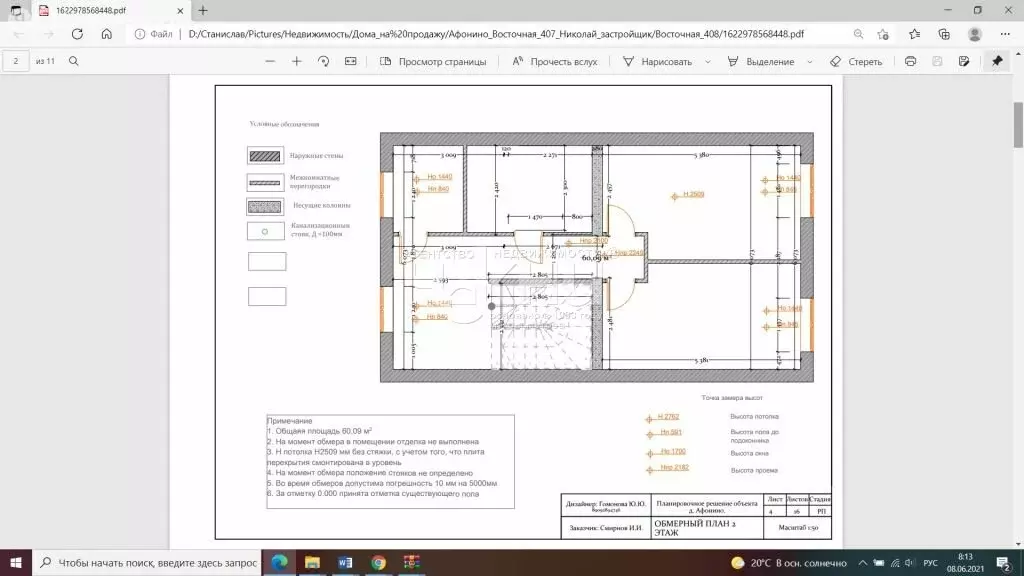Click 'Наружные стены' legend label
Viewport: 1024px width, 576px height.
pyautogui.click(x=316, y=155)
